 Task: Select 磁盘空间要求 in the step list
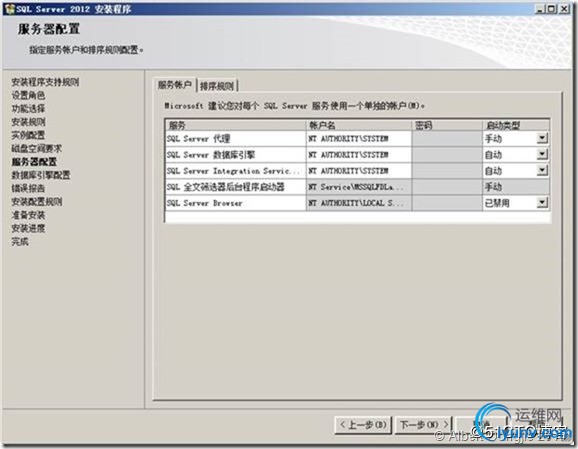36,149
